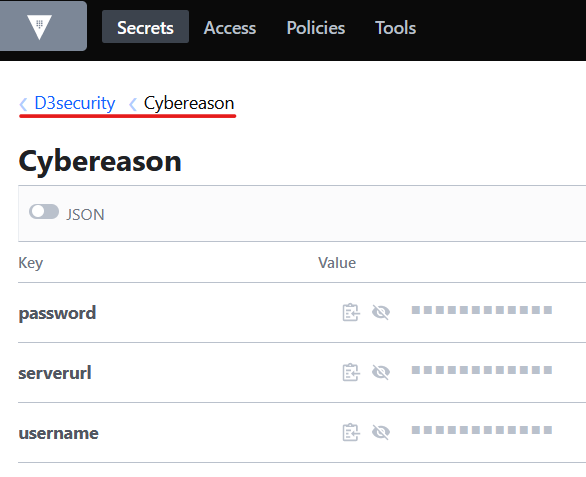Click the back chevron before D3security
The height and width of the screenshot is (477, 586).
[23, 104]
